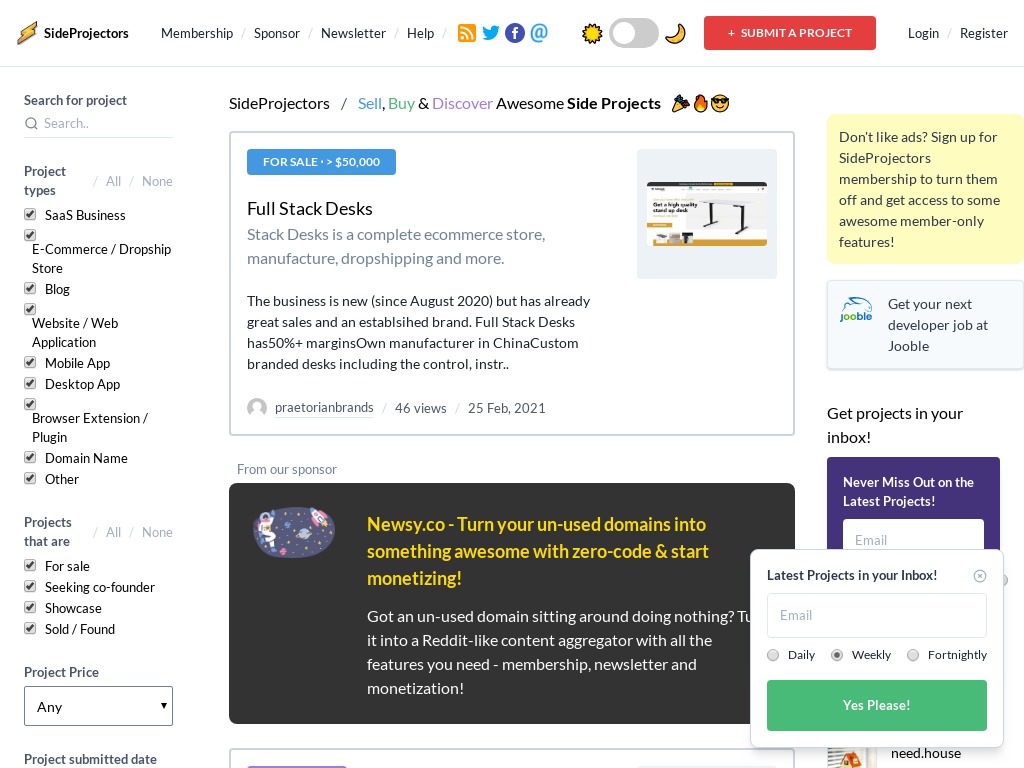Uncheck the Desktop App checkbox
Screen dimensions: 1024x768
point(30,383)
